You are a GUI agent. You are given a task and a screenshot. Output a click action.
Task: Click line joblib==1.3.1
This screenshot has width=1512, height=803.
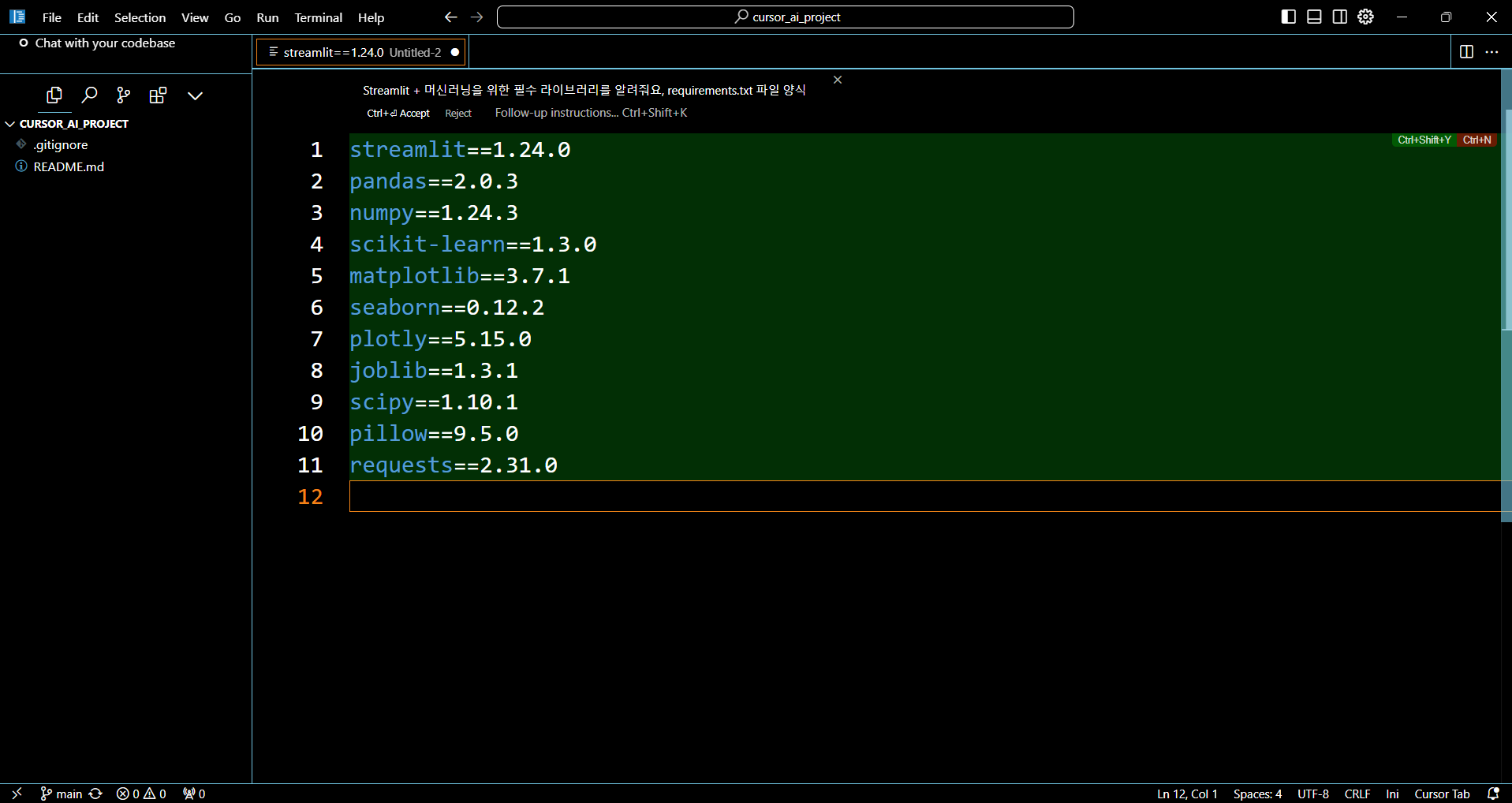pos(434,370)
